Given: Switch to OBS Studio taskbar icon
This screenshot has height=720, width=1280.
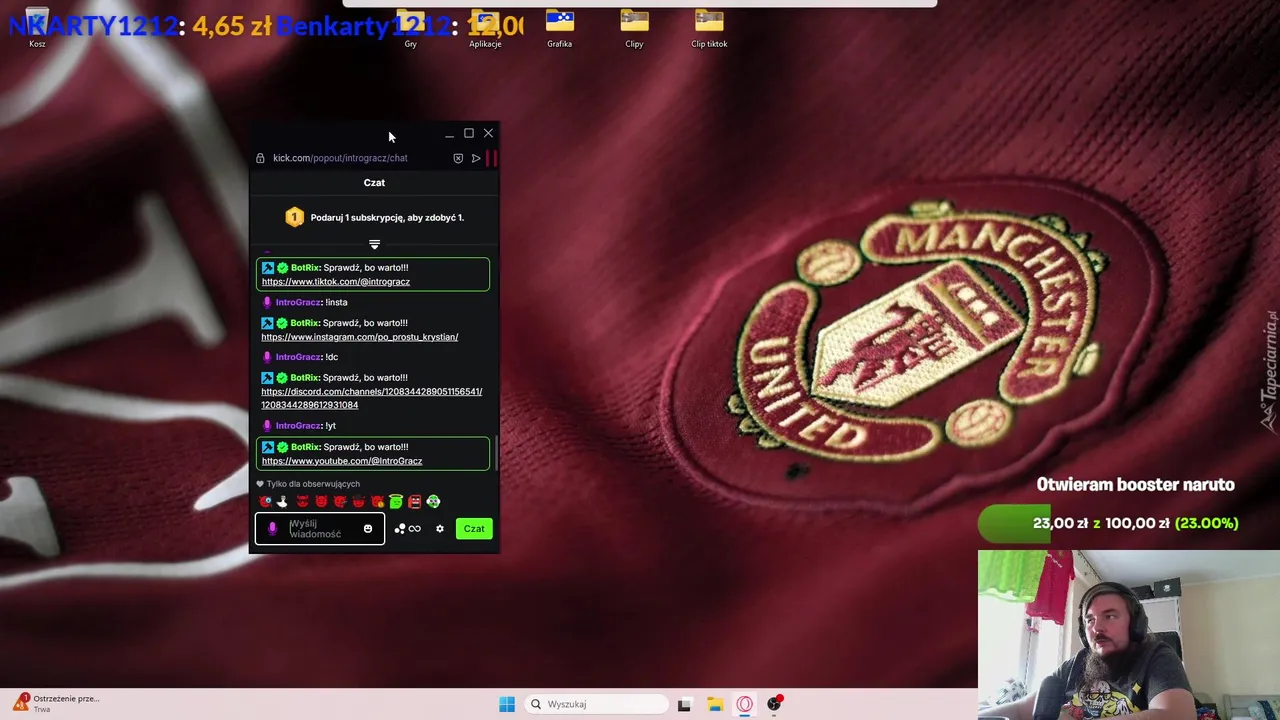Looking at the screenshot, I should (x=774, y=704).
